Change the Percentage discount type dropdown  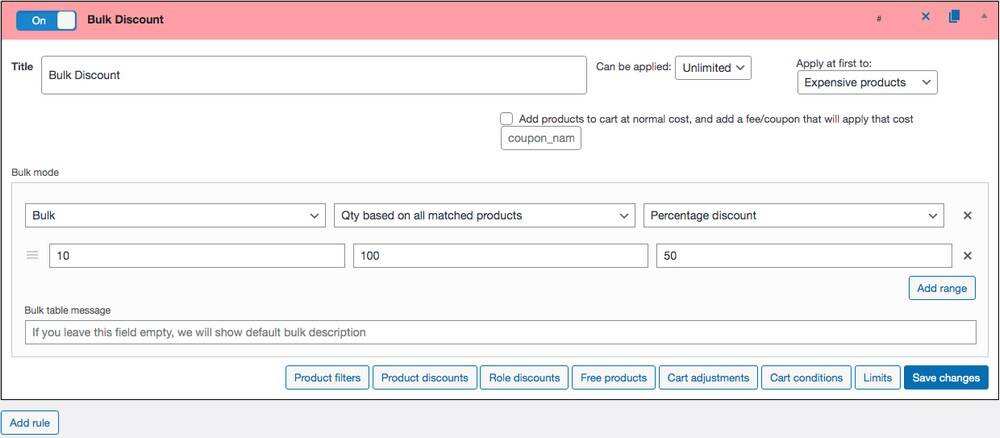[793, 215]
